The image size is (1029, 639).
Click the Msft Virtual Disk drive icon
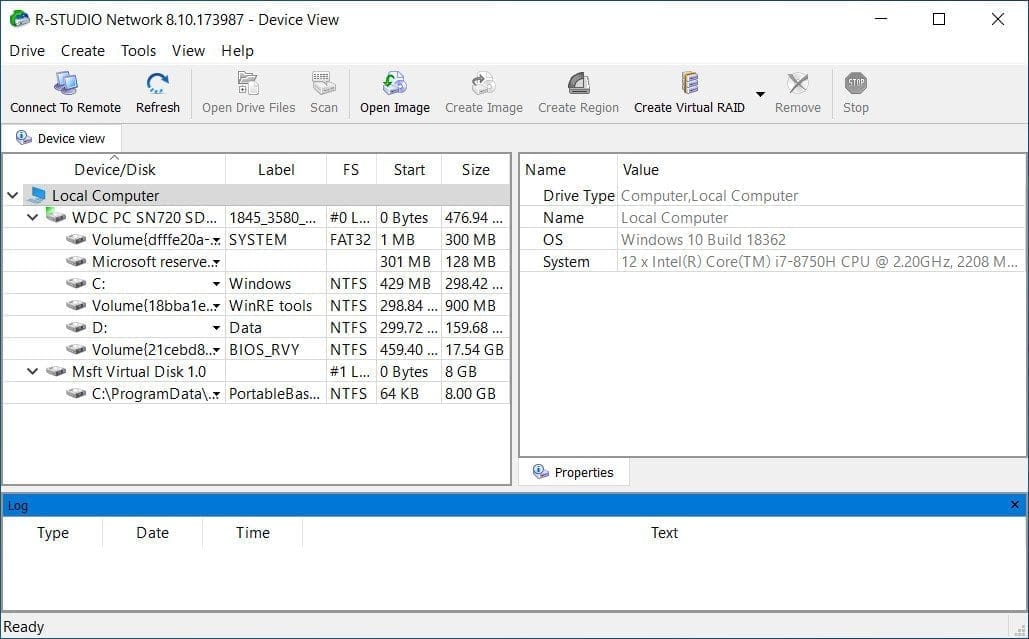pos(56,371)
